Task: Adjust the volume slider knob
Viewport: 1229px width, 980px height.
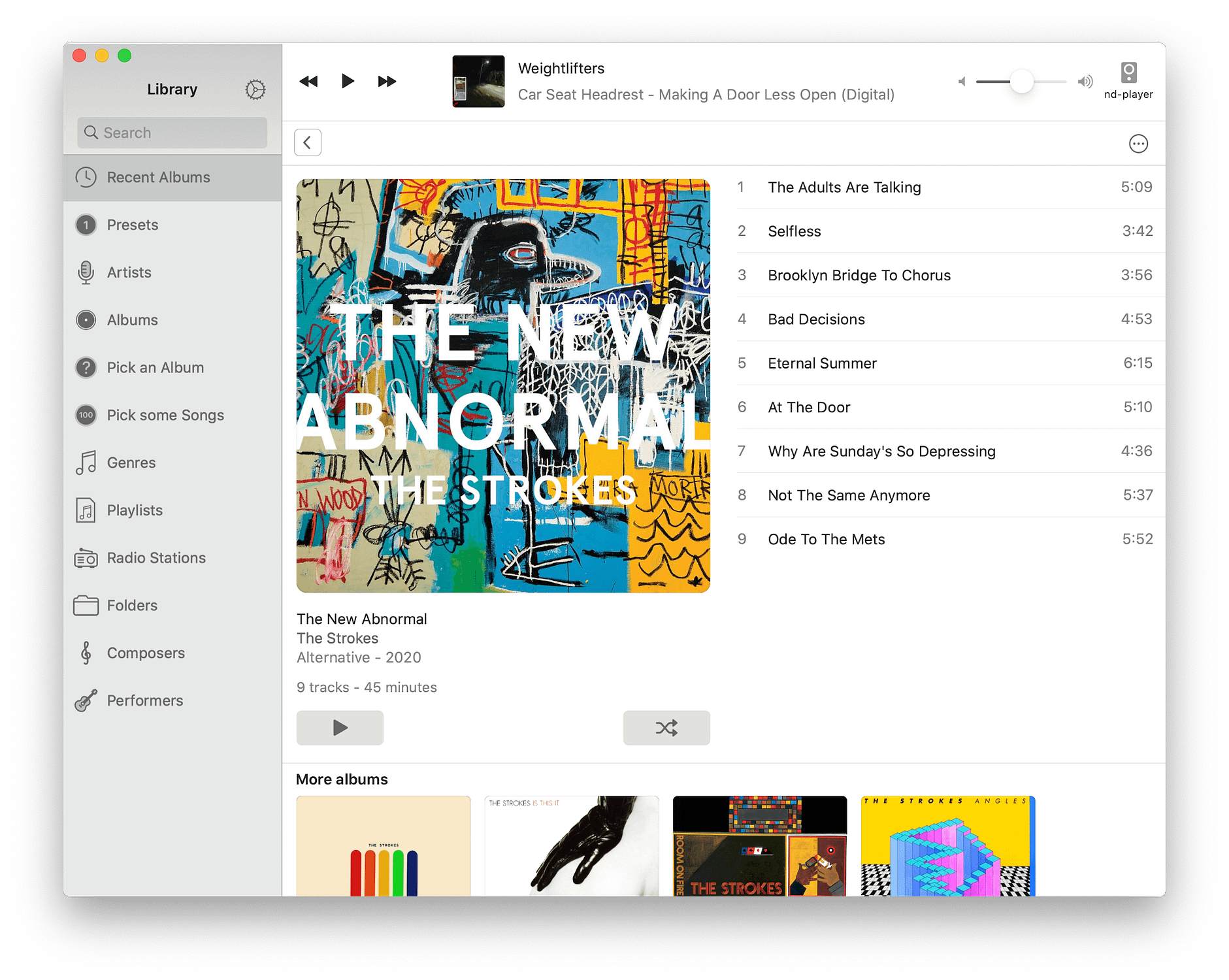Action: [1021, 82]
